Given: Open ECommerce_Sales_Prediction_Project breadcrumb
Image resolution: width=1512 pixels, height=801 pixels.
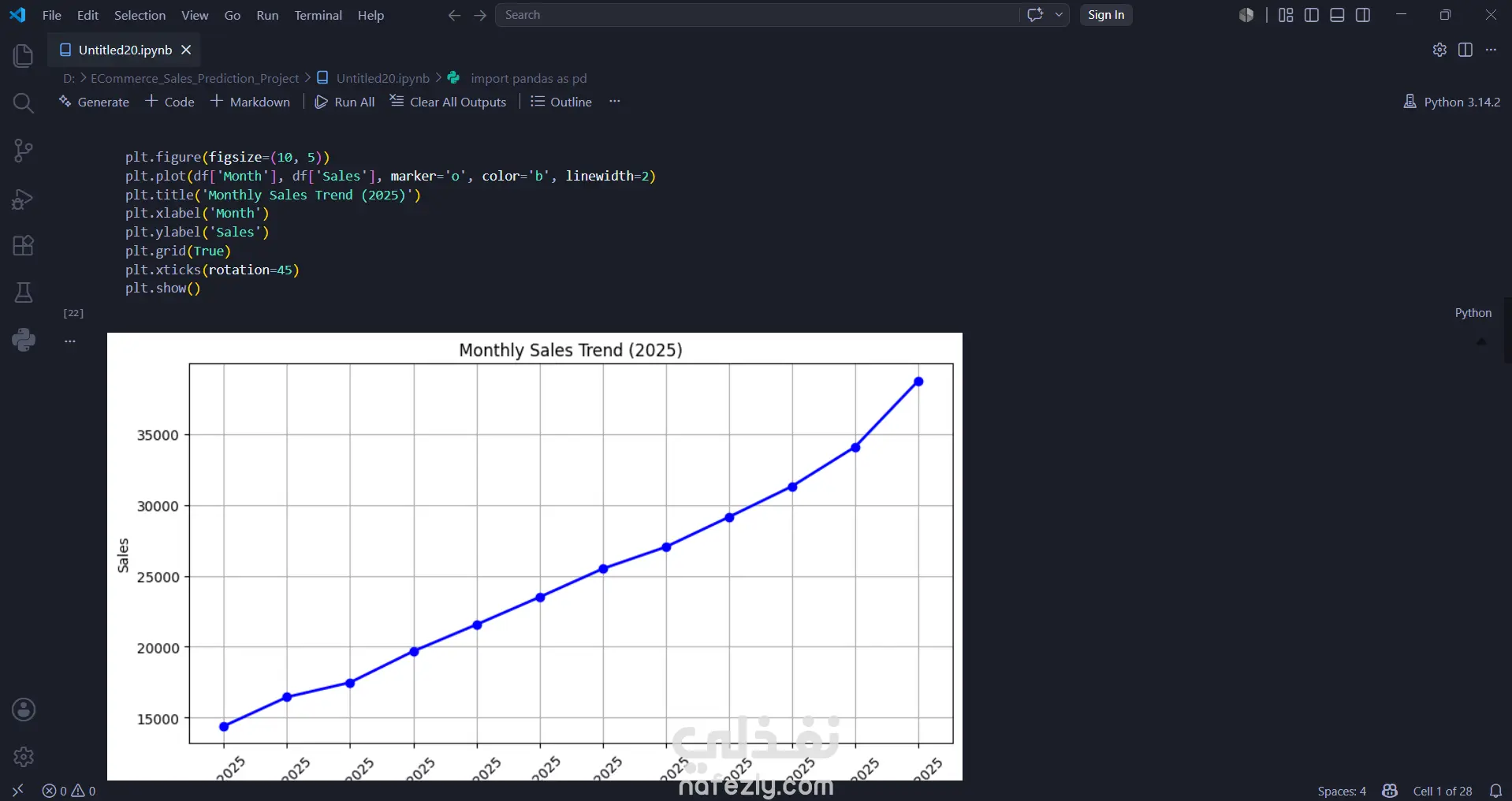Looking at the screenshot, I should click(195, 78).
